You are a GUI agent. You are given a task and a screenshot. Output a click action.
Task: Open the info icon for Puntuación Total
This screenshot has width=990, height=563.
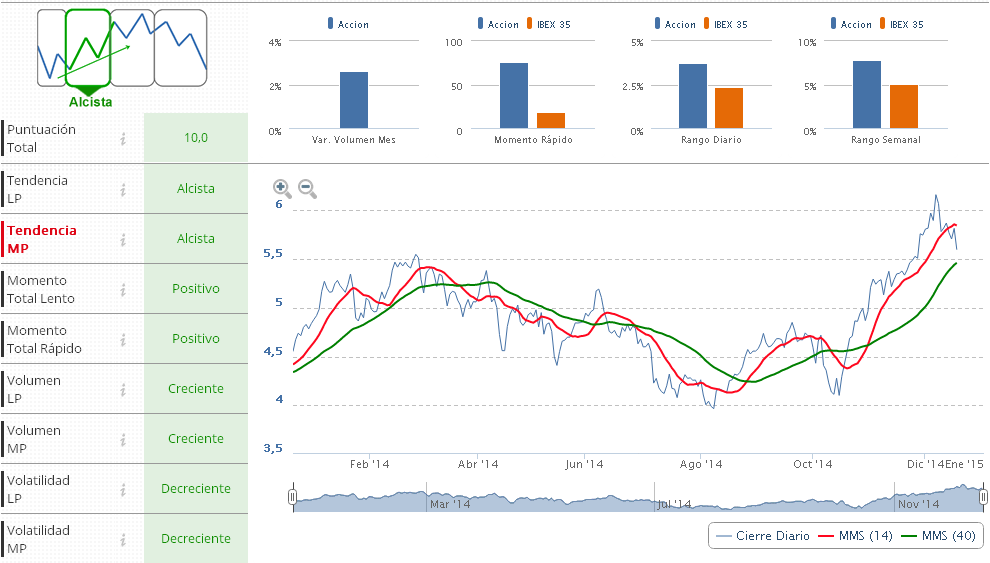click(123, 139)
